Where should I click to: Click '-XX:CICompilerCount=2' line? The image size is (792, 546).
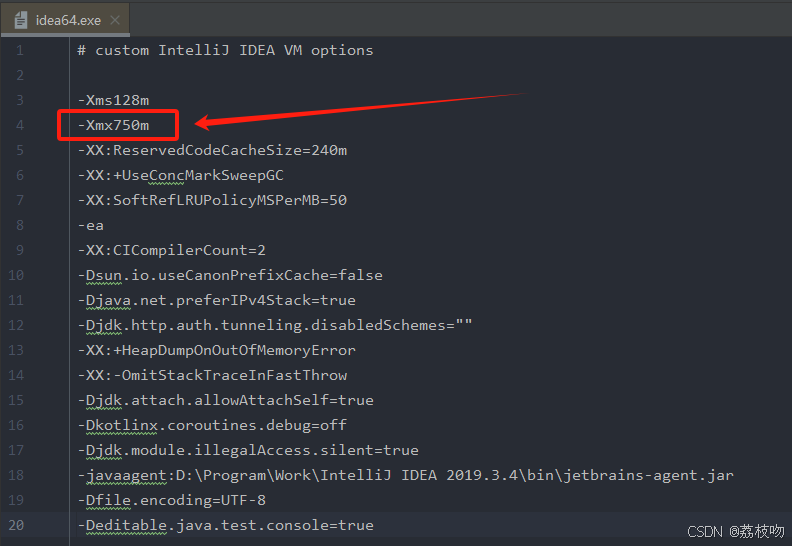click(x=172, y=250)
